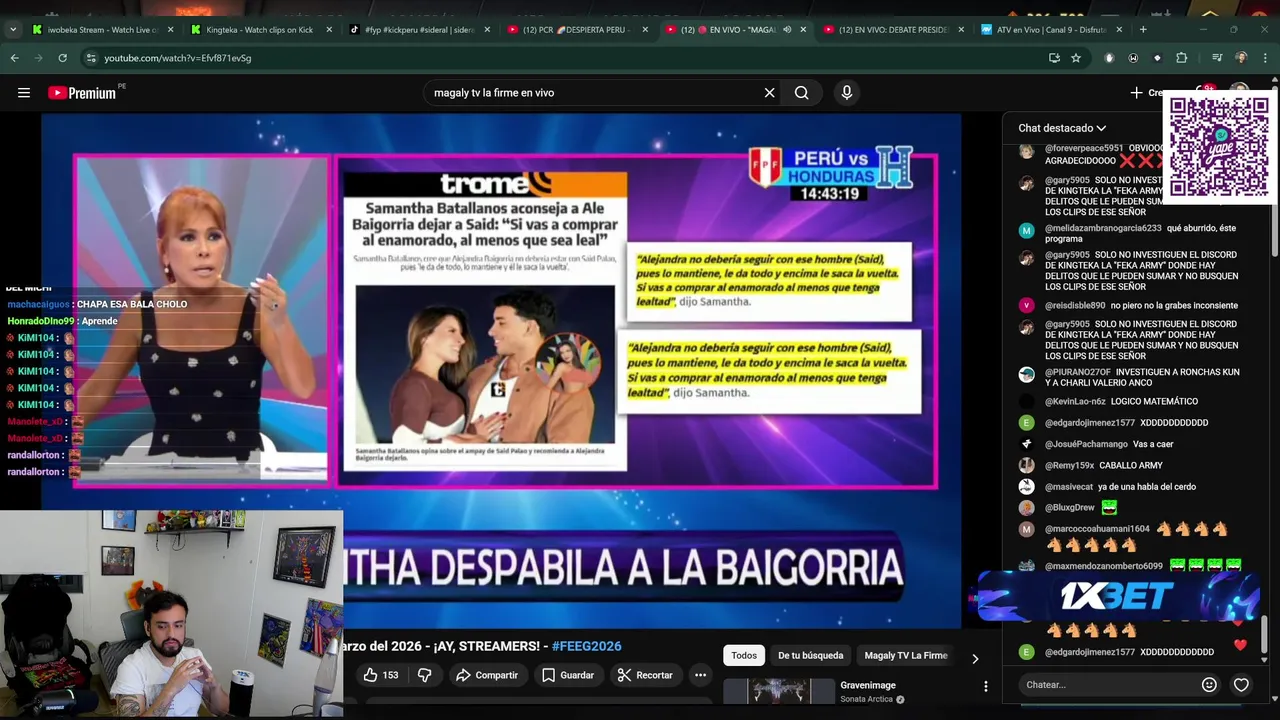The image size is (1280, 720).
Task: Select the De tu búsqueda chip
Action: pyautogui.click(x=811, y=656)
